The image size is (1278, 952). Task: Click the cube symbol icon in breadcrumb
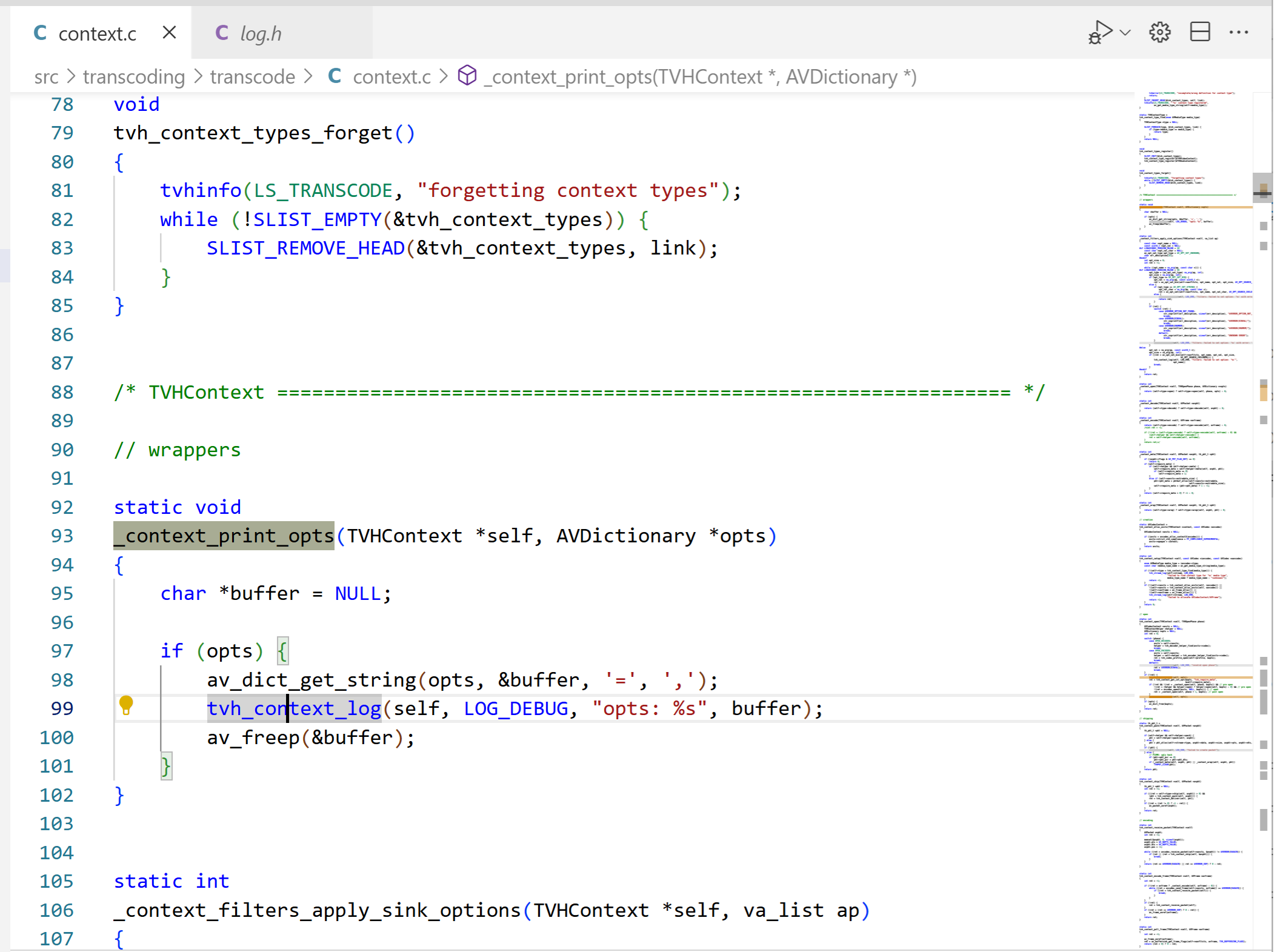click(x=467, y=76)
